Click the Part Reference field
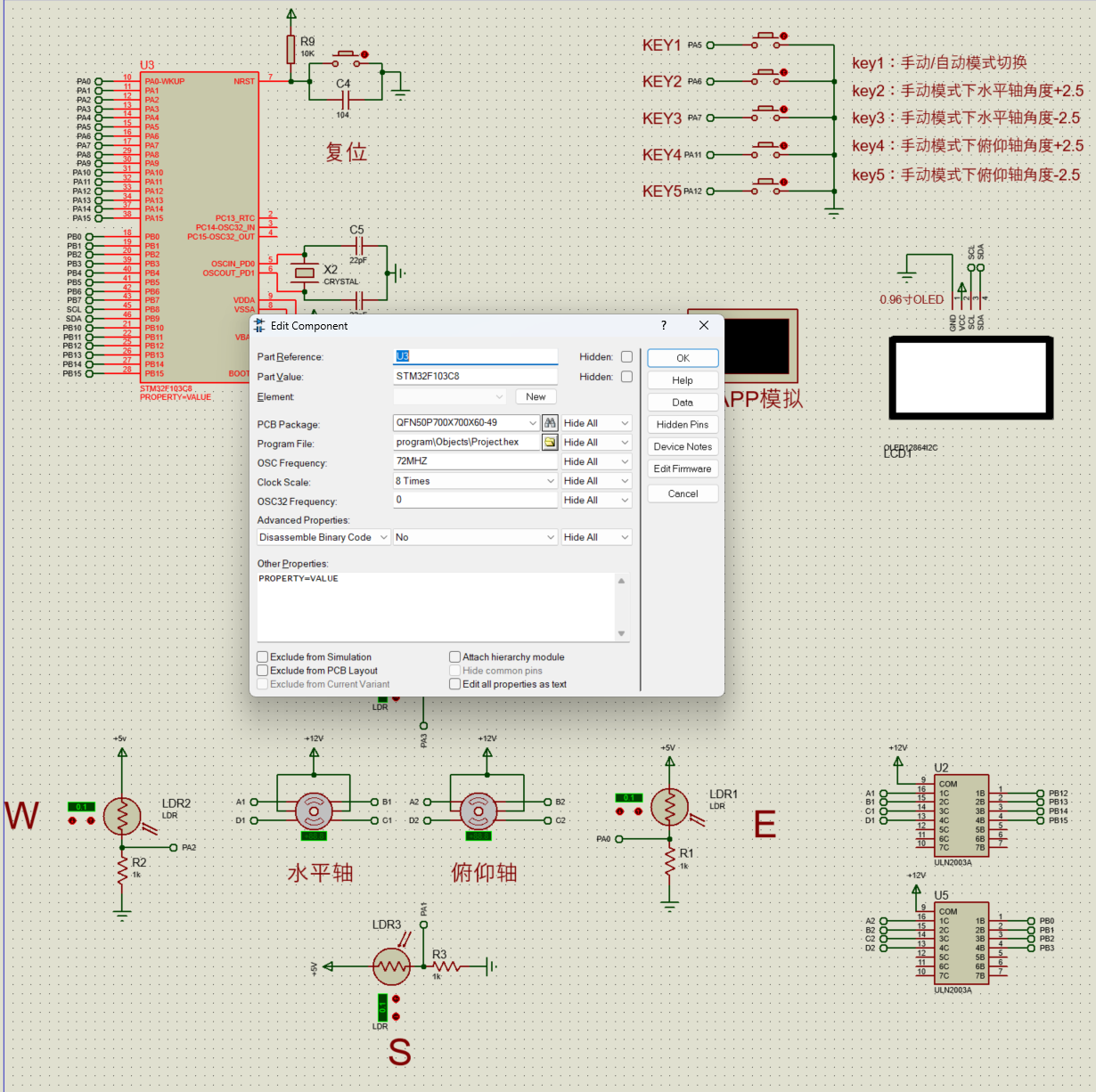Viewport: 1096px width, 1092px height. (x=475, y=356)
